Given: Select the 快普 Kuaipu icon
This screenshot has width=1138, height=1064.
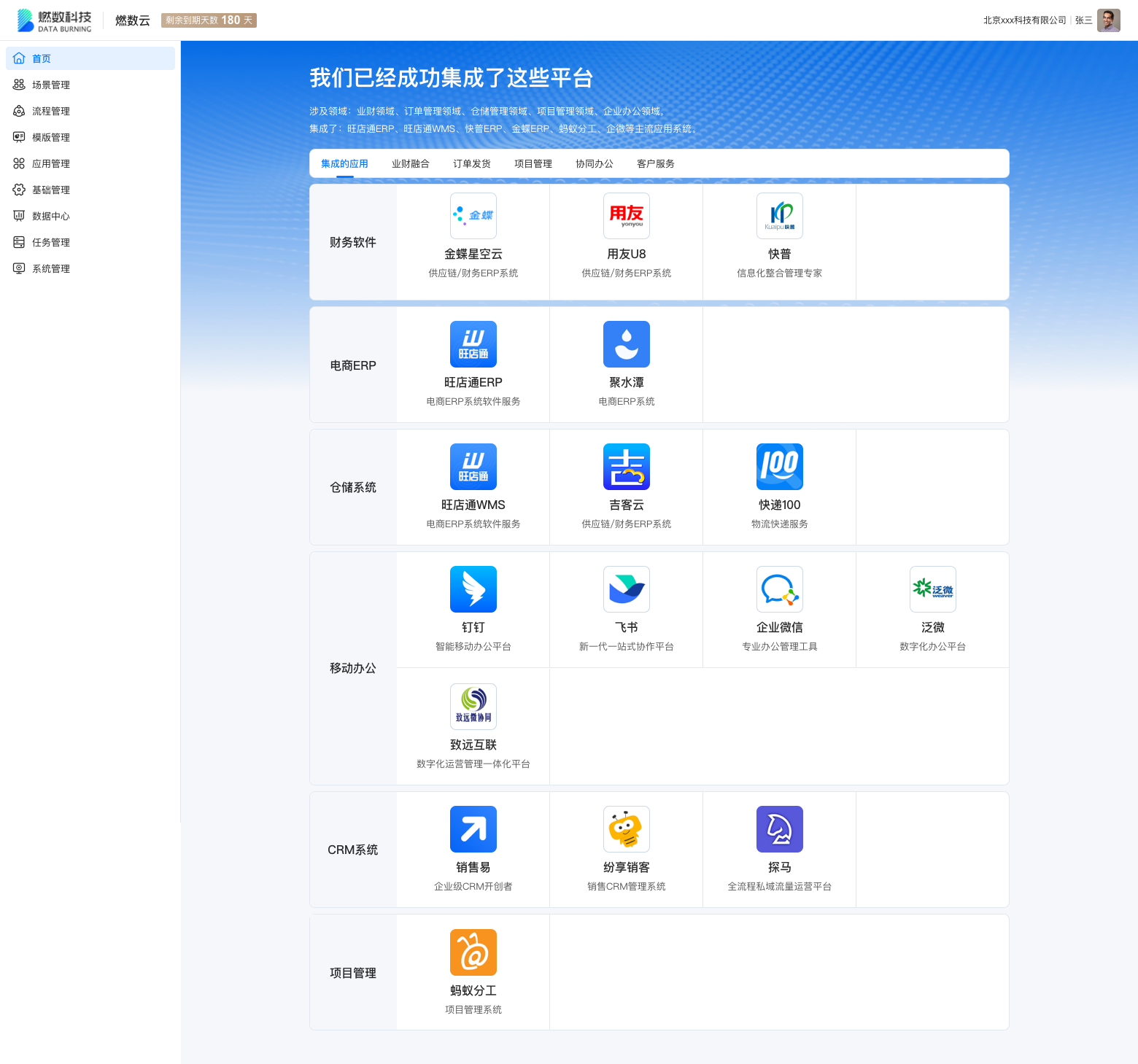Looking at the screenshot, I should tap(780, 216).
